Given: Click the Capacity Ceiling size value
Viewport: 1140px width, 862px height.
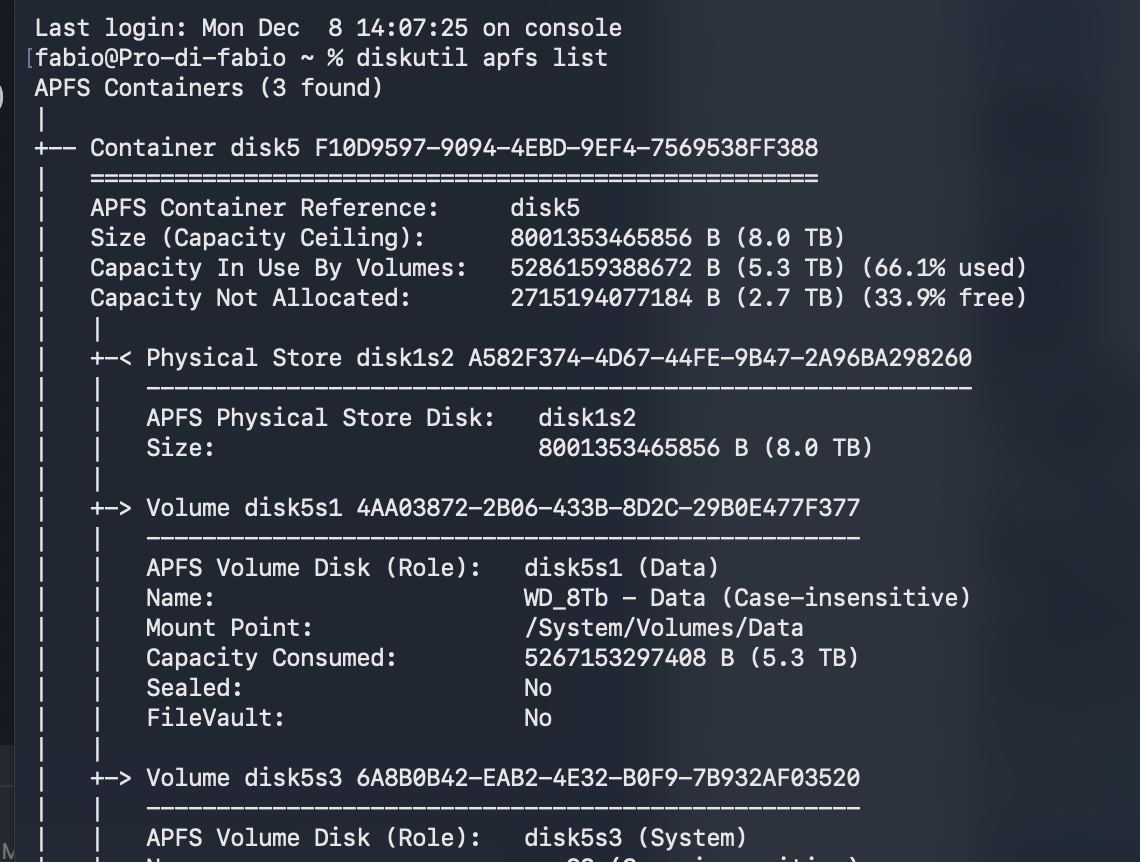Looking at the screenshot, I should point(677,238).
